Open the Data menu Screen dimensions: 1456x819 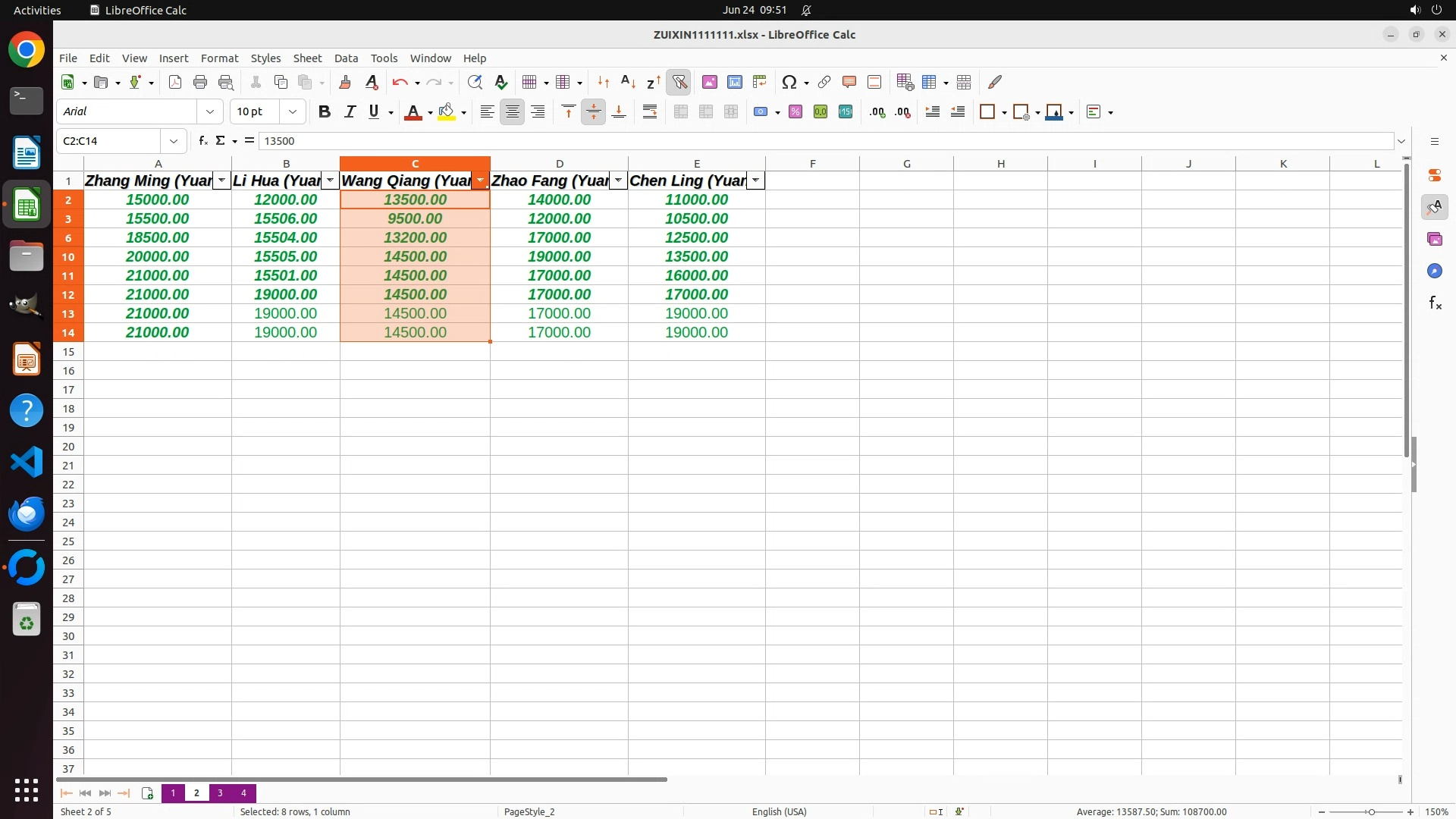click(346, 58)
